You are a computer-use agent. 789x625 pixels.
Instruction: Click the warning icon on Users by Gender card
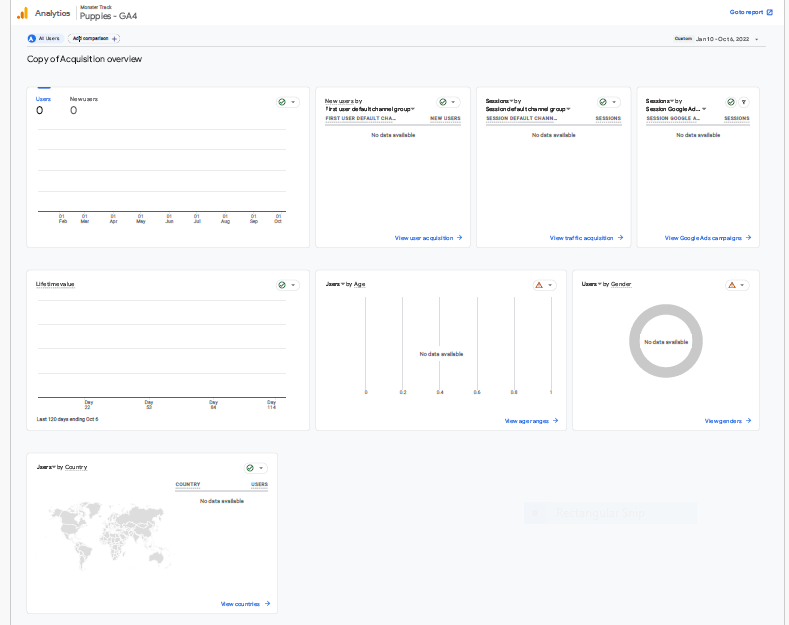point(732,285)
